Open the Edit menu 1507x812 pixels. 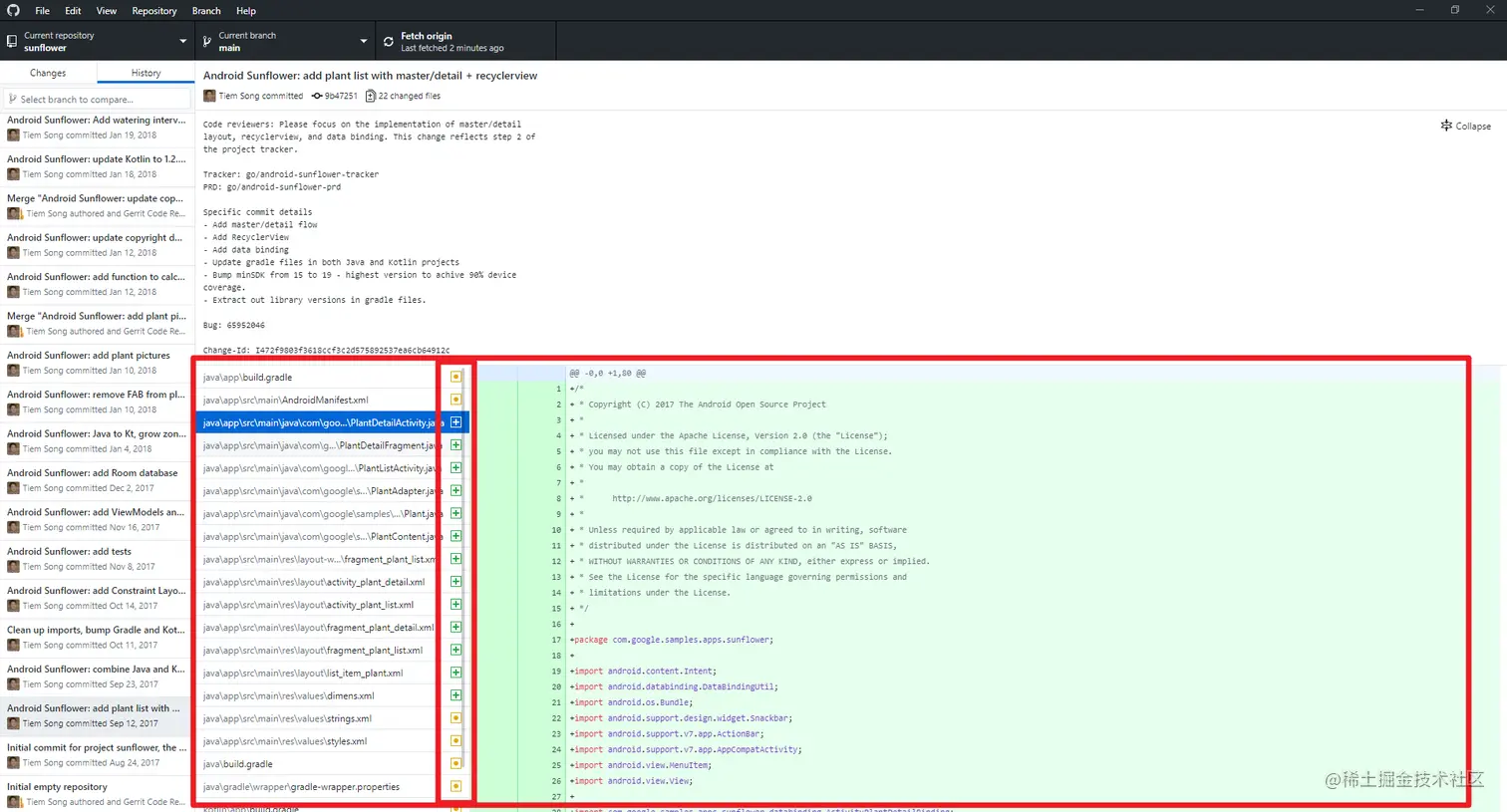[x=73, y=11]
